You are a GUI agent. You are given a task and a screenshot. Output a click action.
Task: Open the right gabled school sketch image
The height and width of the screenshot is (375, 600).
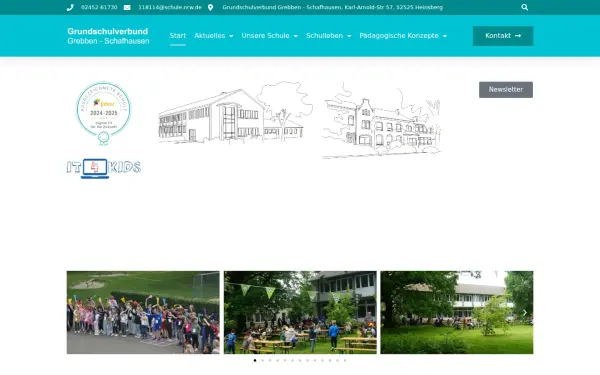click(x=382, y=120)
